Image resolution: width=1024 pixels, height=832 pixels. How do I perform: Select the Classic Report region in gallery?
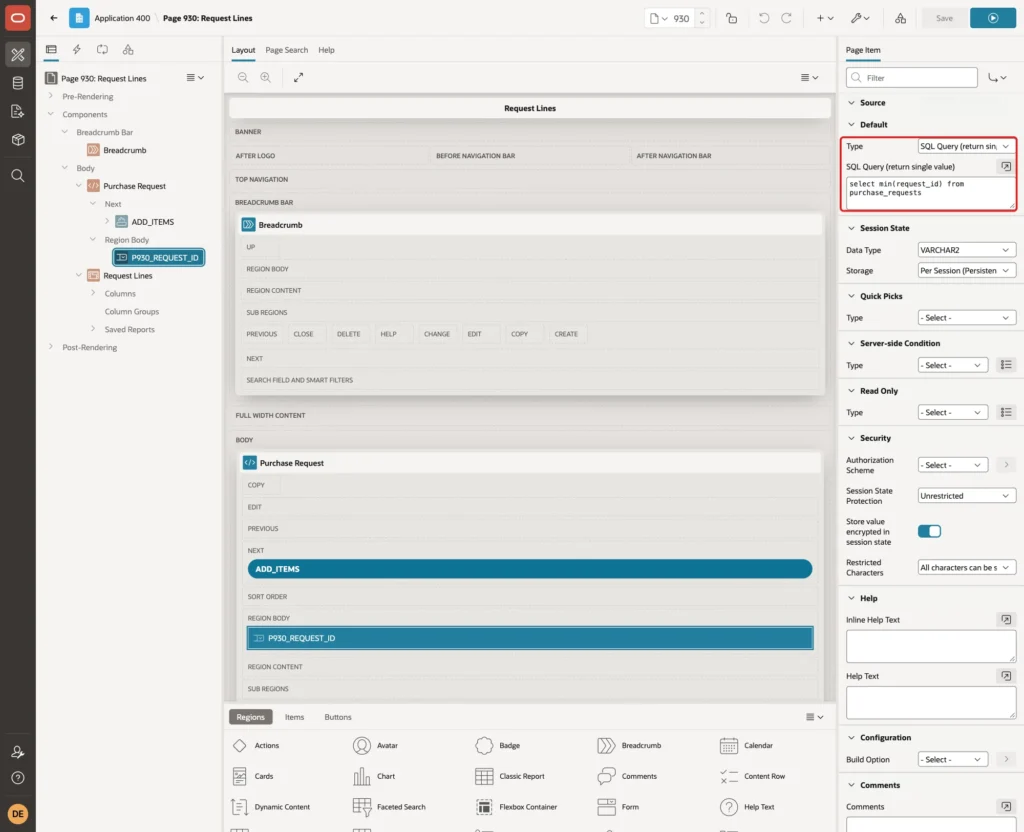[x=510, y=776]
